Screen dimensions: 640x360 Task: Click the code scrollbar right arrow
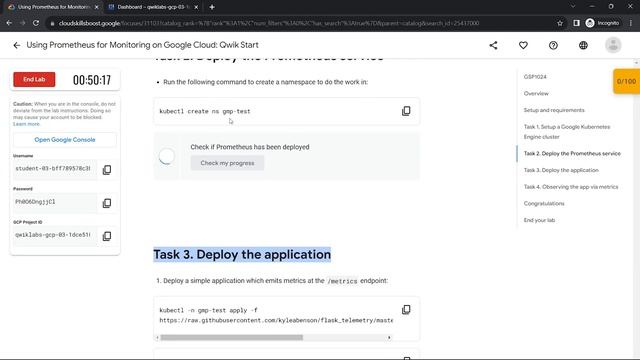point(389,338)
